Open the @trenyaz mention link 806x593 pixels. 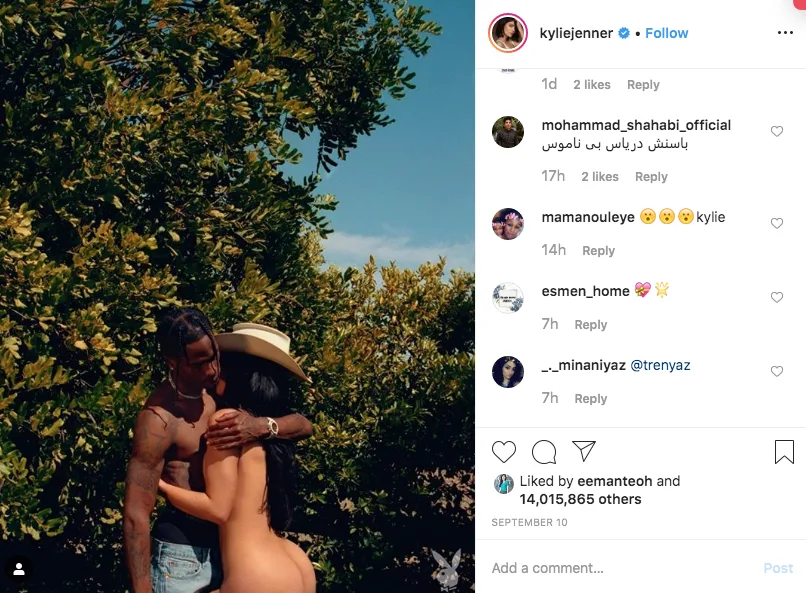[660, 365]
